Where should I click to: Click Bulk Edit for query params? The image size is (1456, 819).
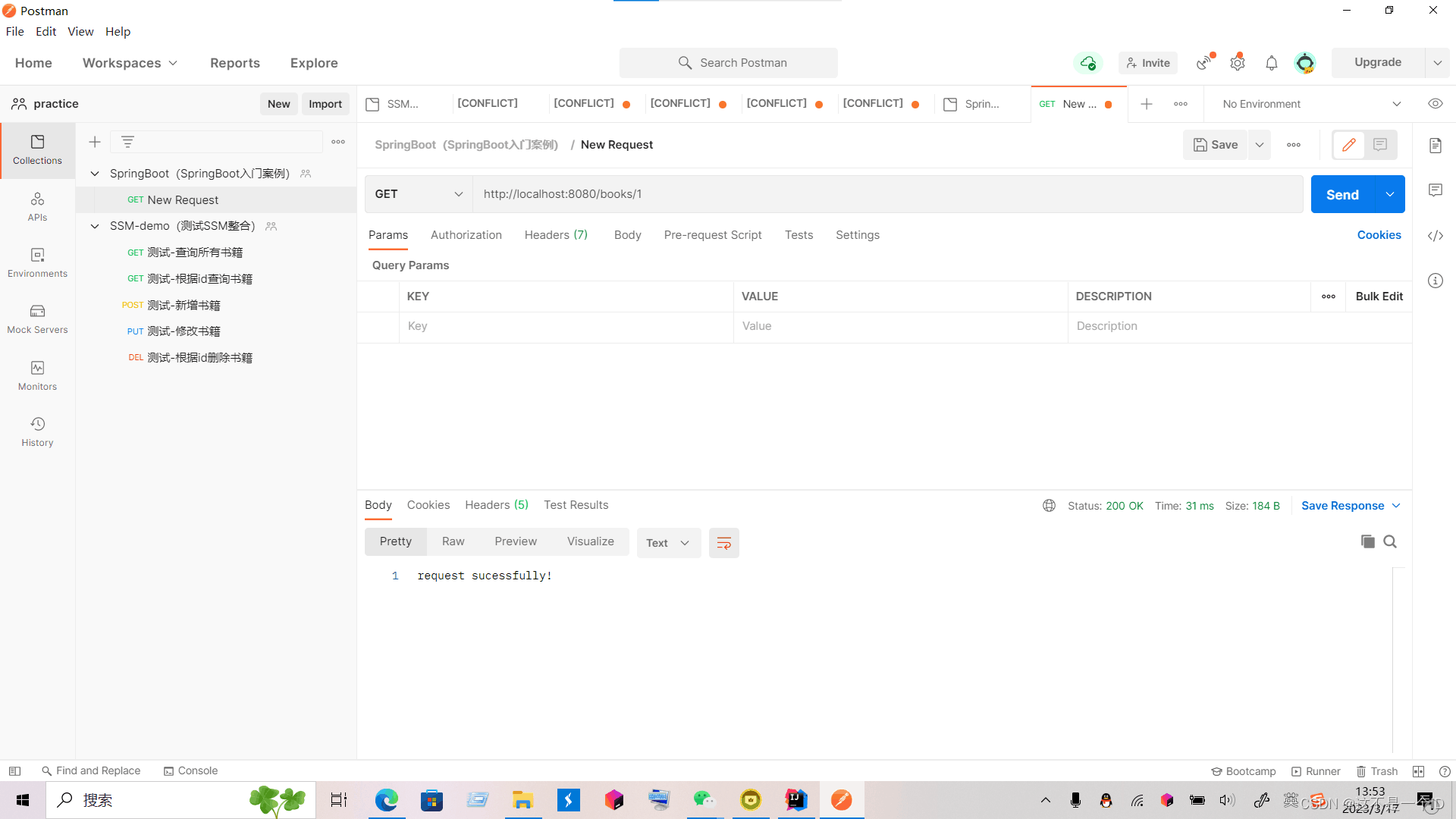coord(1379,297)
